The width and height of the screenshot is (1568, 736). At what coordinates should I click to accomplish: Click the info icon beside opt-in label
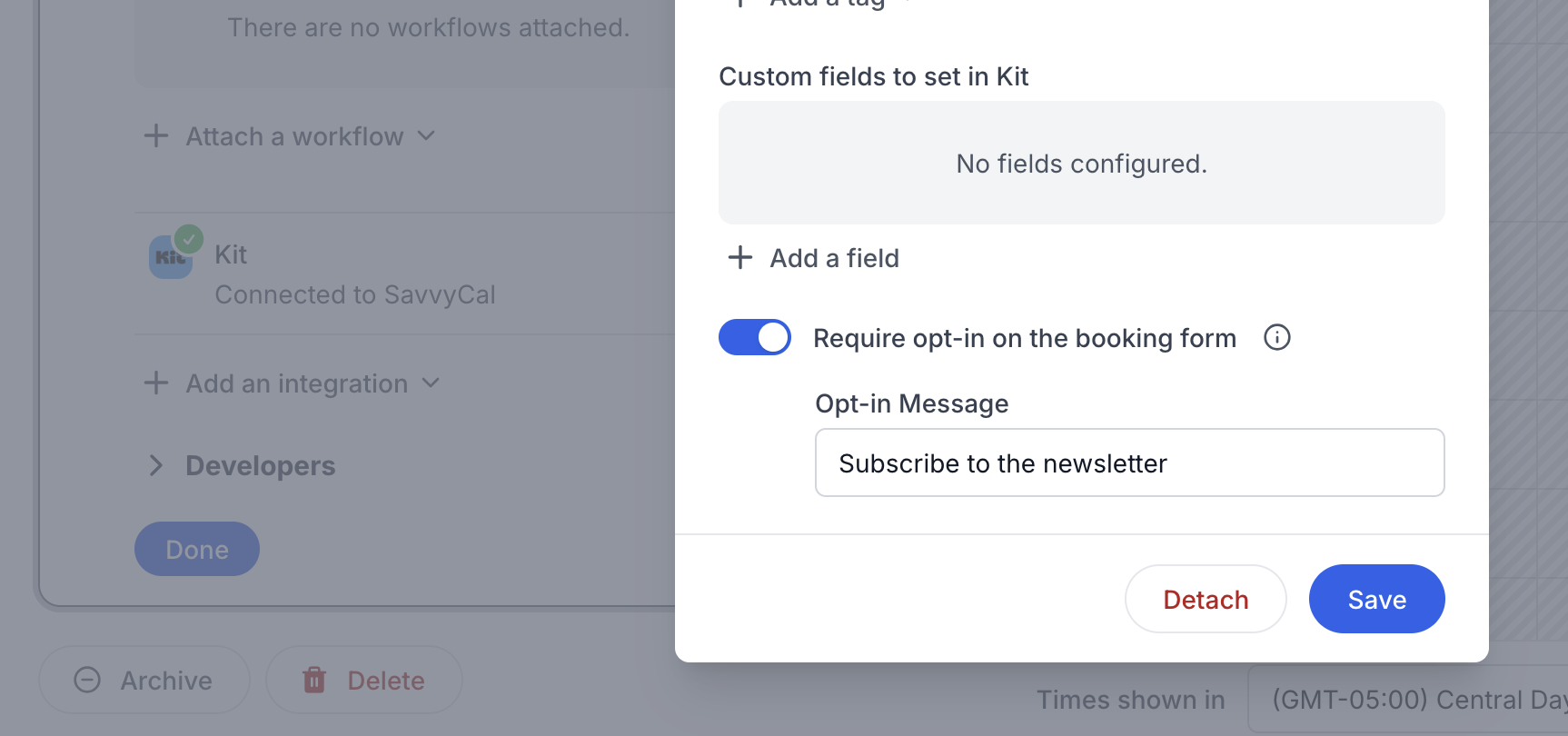(1276, 338)
